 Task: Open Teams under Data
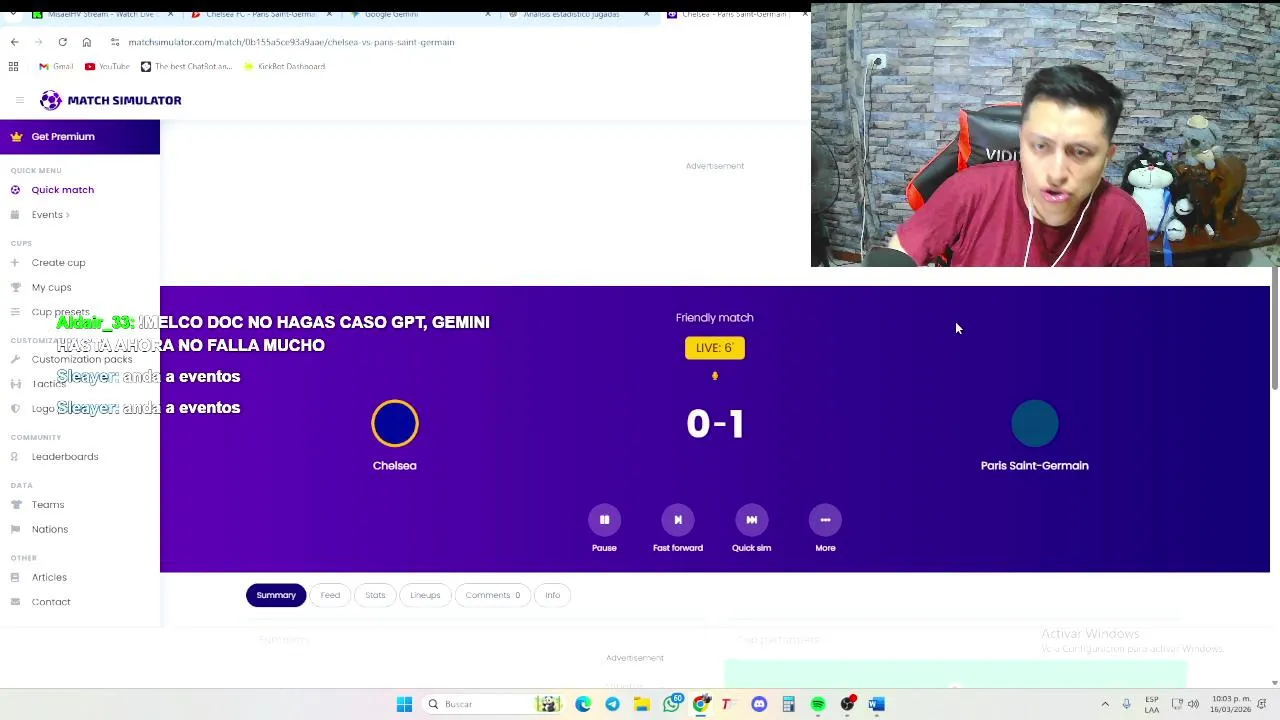click(47, 505)
